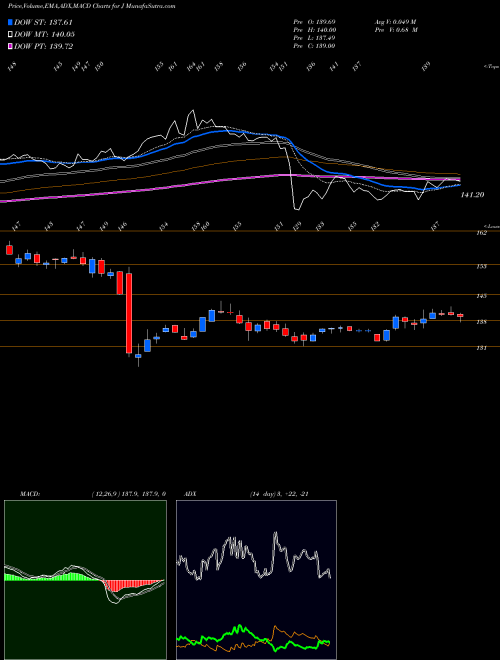Click the 162 price axis label
500x660 pixels.
coord(481,233)
